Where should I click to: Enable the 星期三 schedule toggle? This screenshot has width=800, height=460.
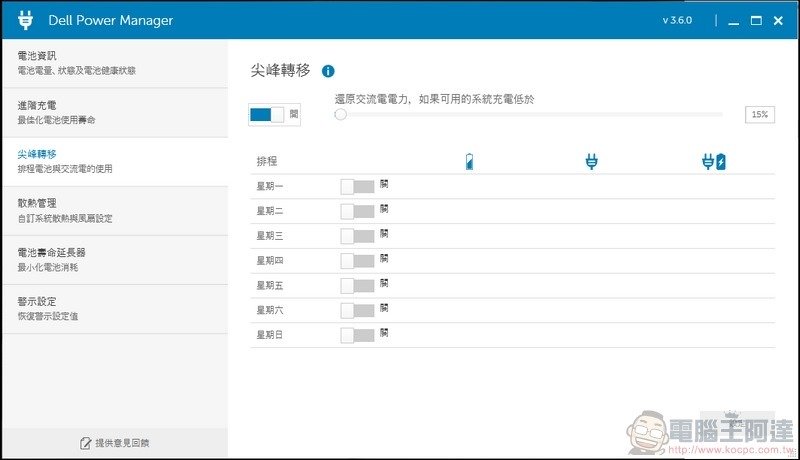click(357, 236)
